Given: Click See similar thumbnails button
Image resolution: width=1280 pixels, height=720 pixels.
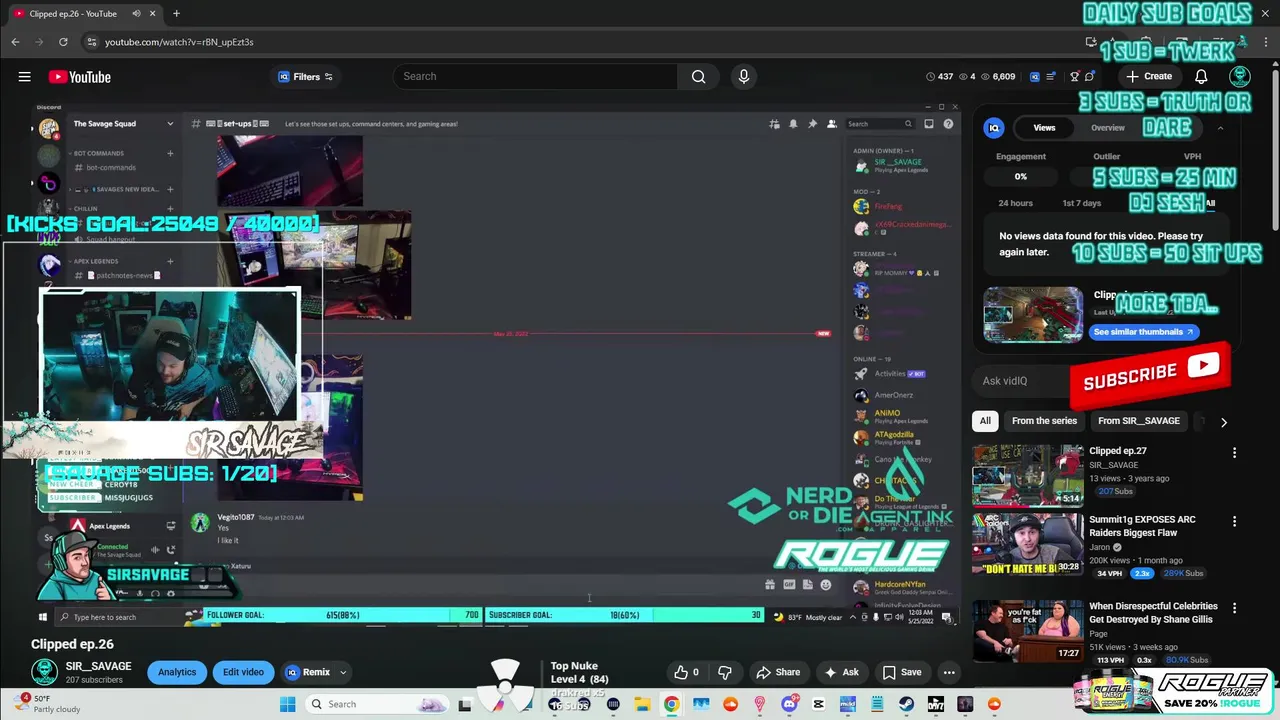Looking at the screenshot, I should click(x=1144, y=332).
